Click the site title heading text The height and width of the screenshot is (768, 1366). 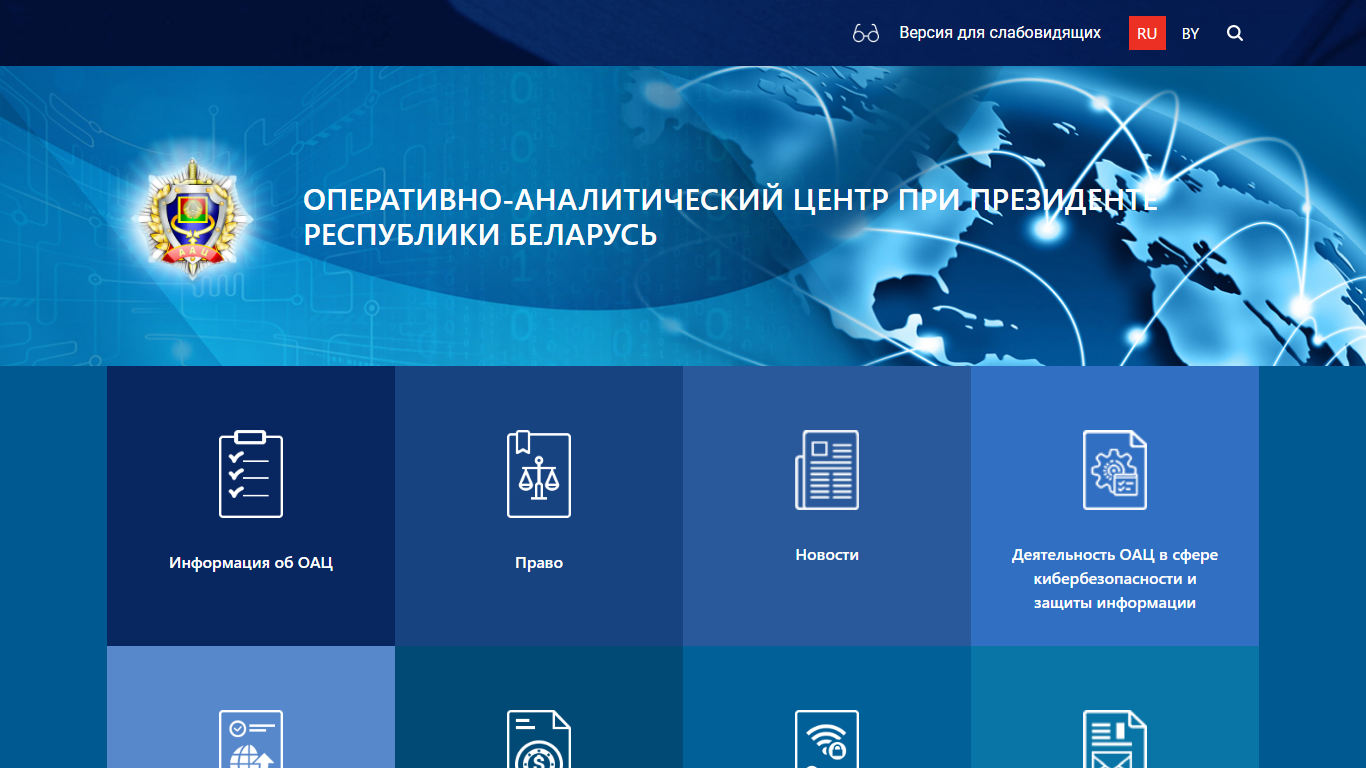731,217
